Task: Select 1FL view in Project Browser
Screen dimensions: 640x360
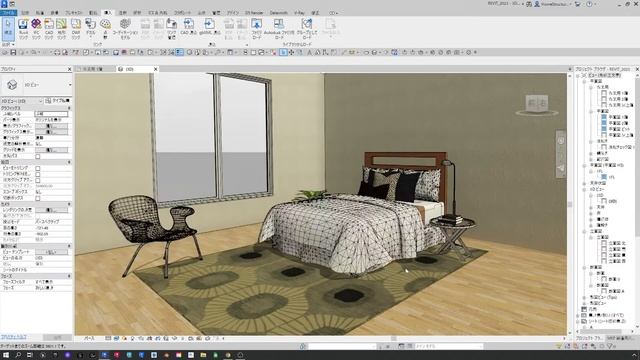Action: click(612, 177)
